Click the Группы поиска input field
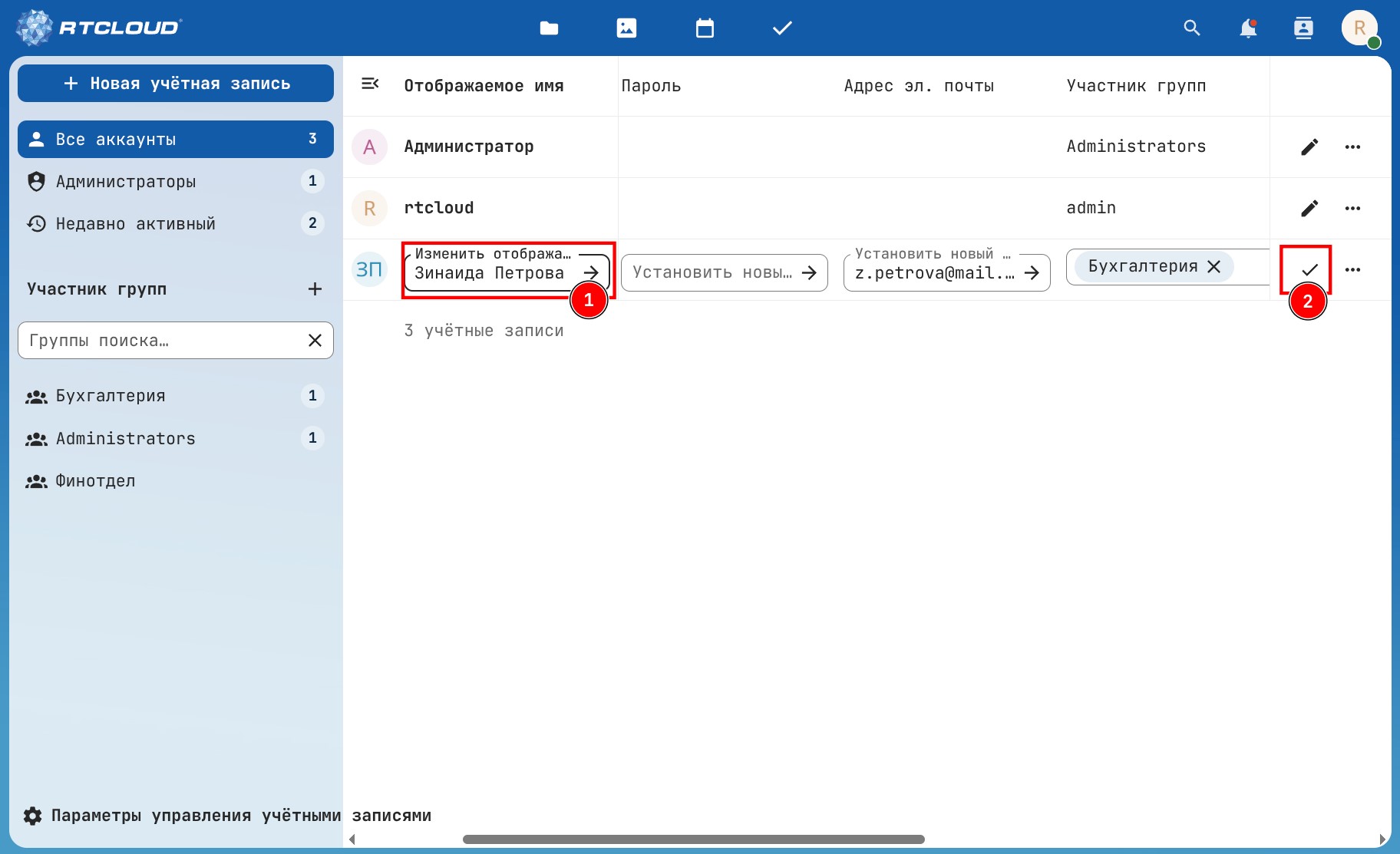1400x854 pixels. point(161,341)
